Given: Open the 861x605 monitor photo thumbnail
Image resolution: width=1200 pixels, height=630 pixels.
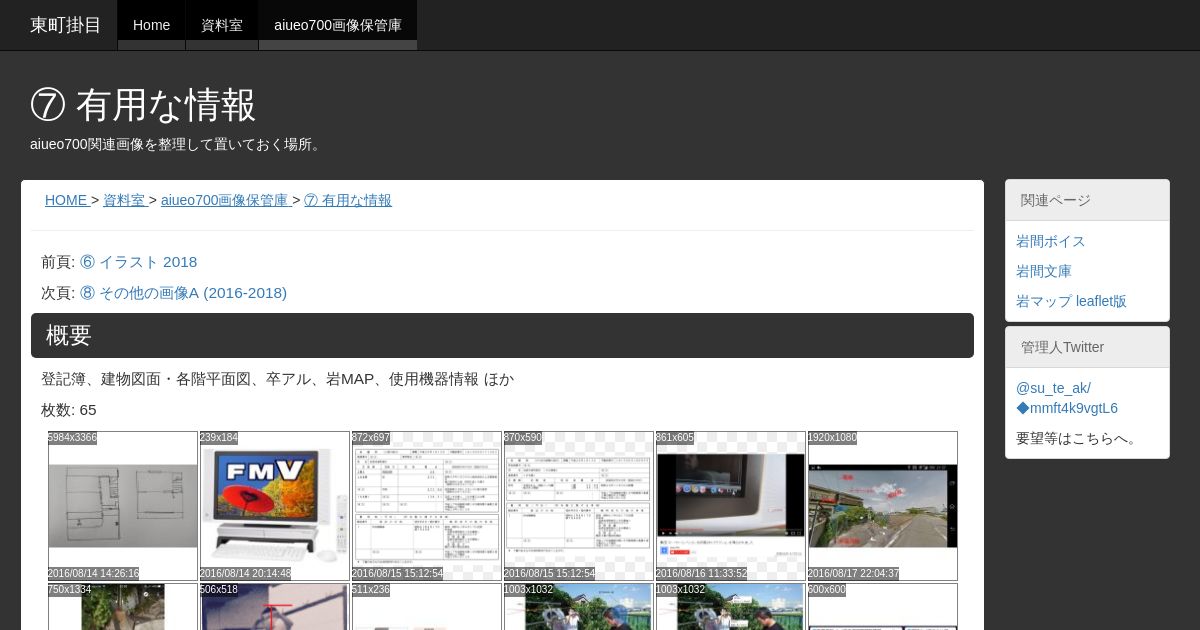Looking at the screenshot, I should point(731,506).
